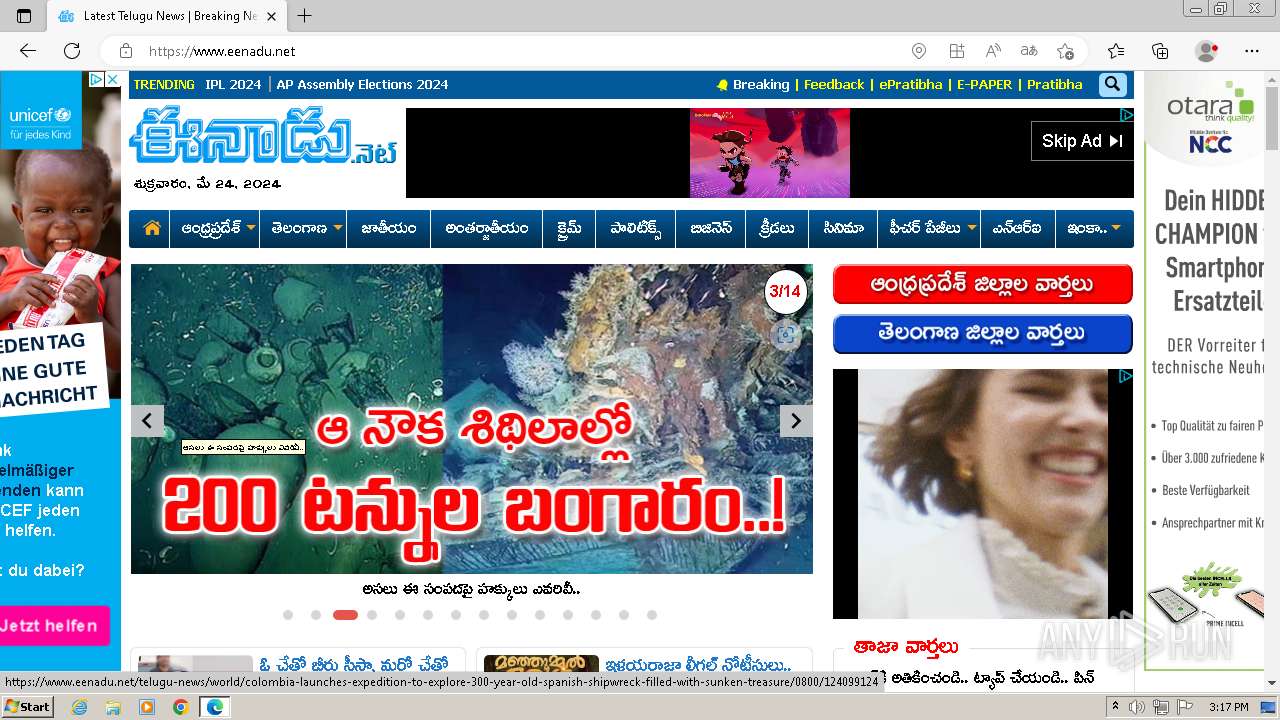Image resolution: width=1280 pixels, height=720 pixels.
Task: Open the Start menu
Action: click(x=27, y=707)
